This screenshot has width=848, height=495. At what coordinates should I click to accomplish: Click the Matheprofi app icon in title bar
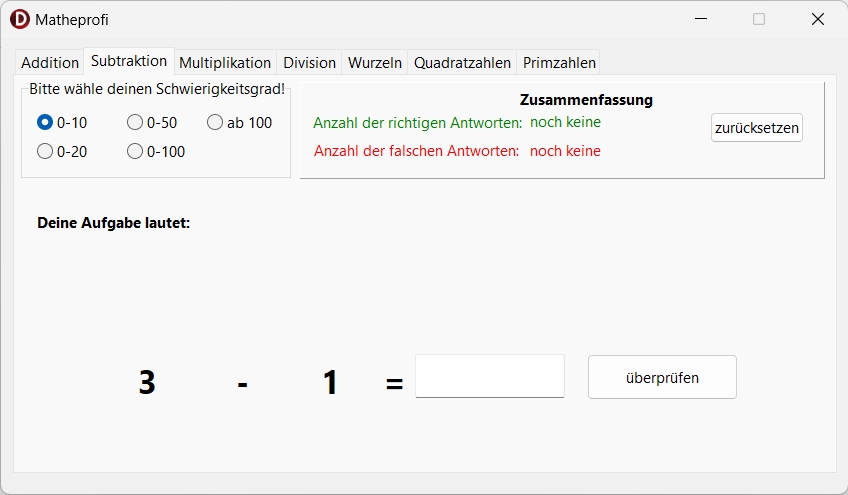click(x=20, y=19)
